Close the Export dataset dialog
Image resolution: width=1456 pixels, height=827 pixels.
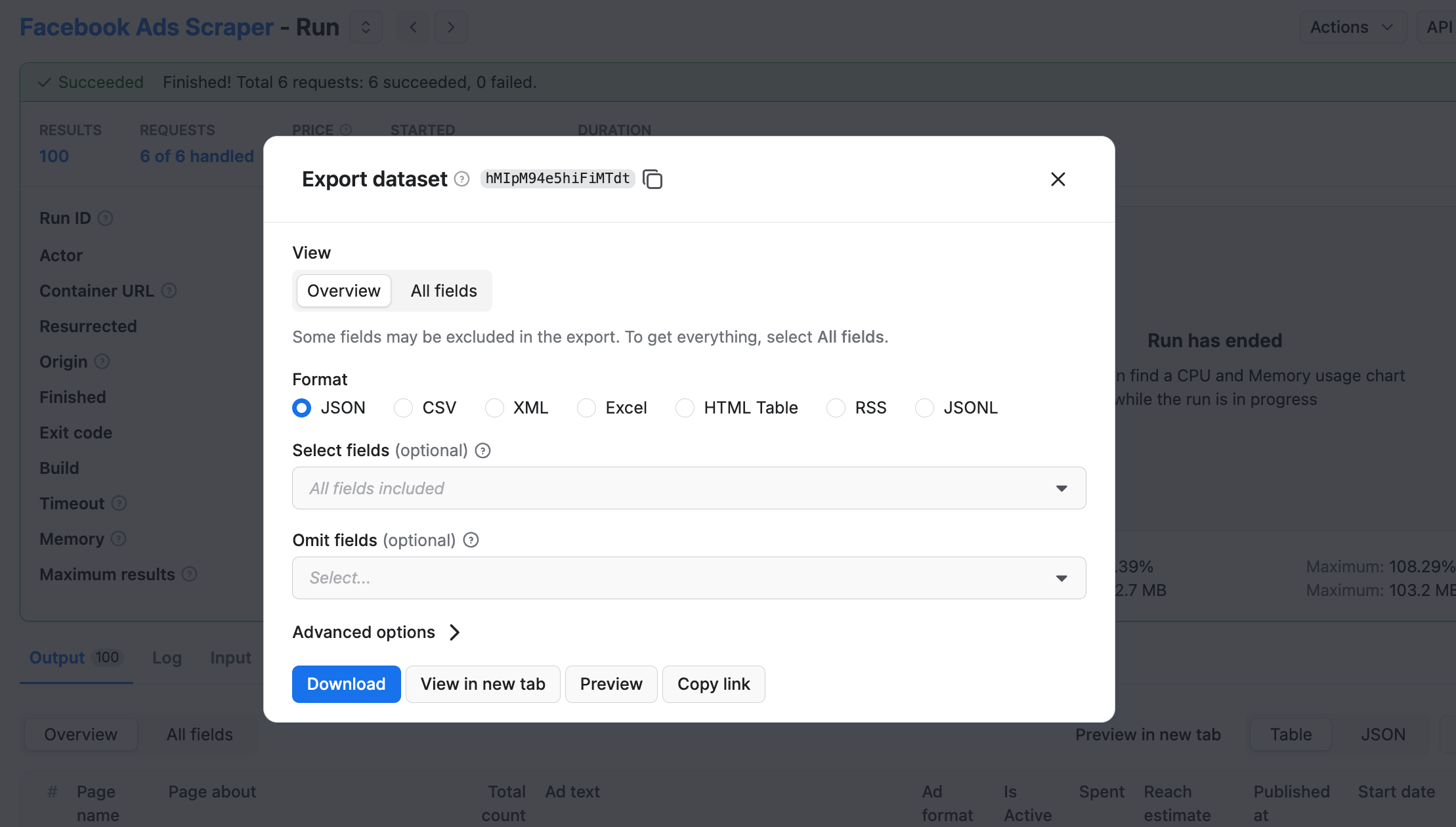[x=1058, y=179]
